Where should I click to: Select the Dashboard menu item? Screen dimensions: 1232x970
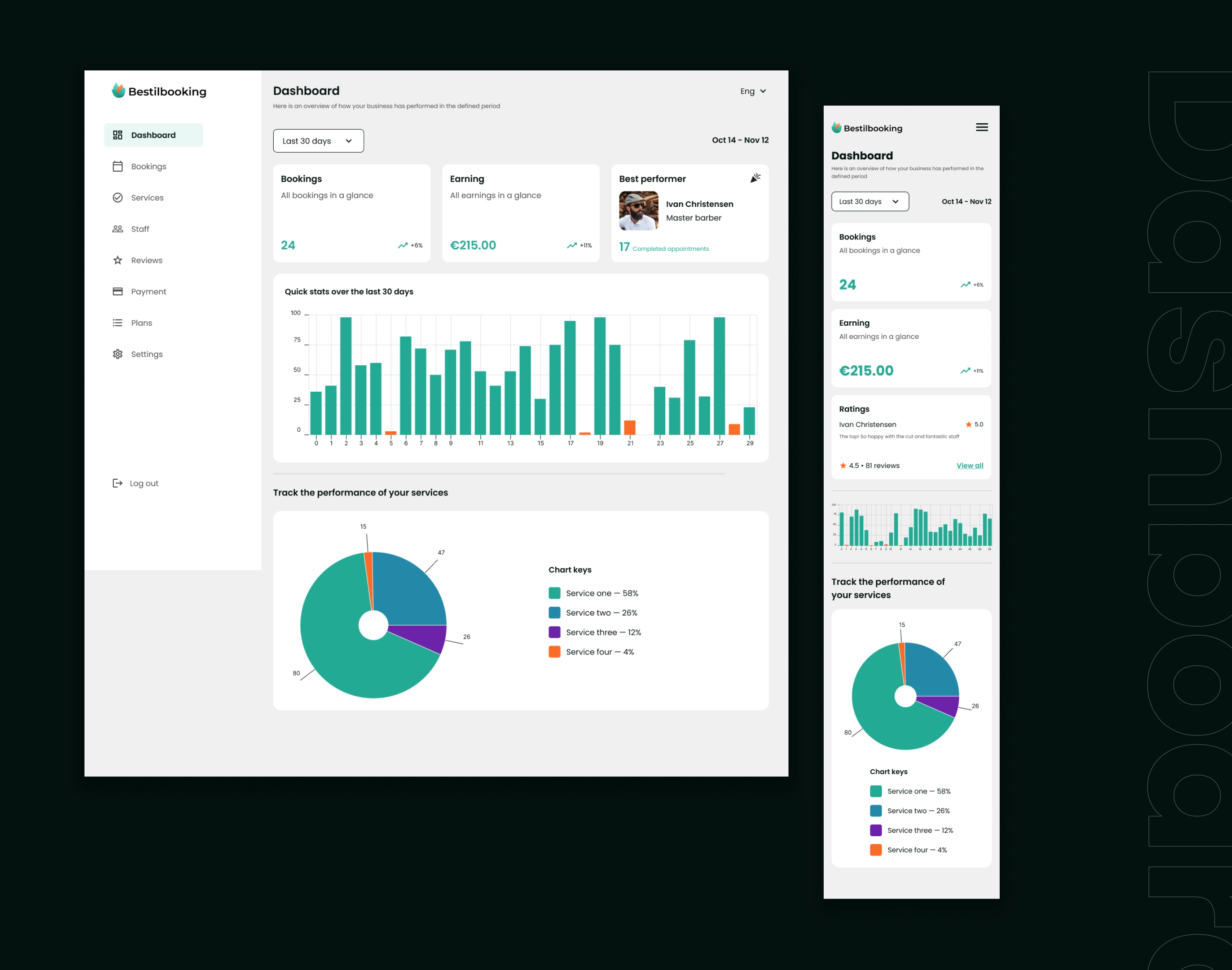point(153,135)
